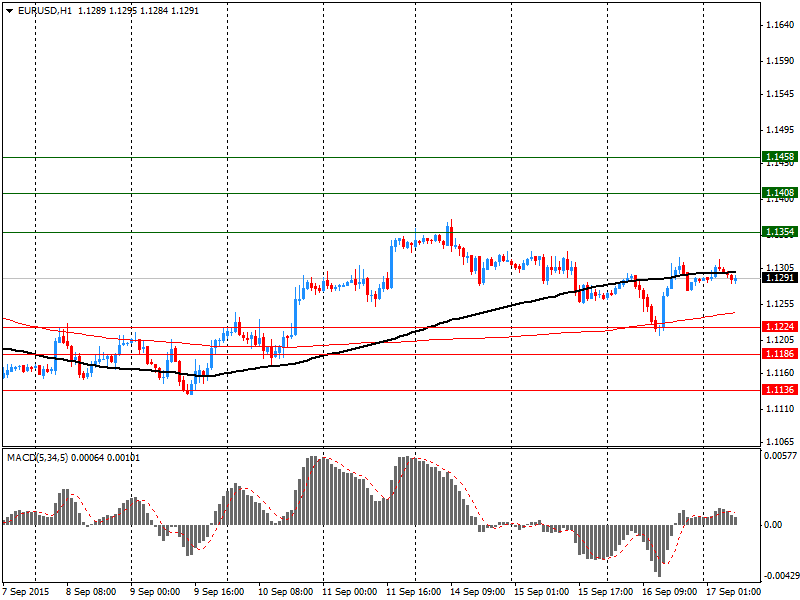
Task: Click the 1.1590 price scale value
Action: pos(781,61)
